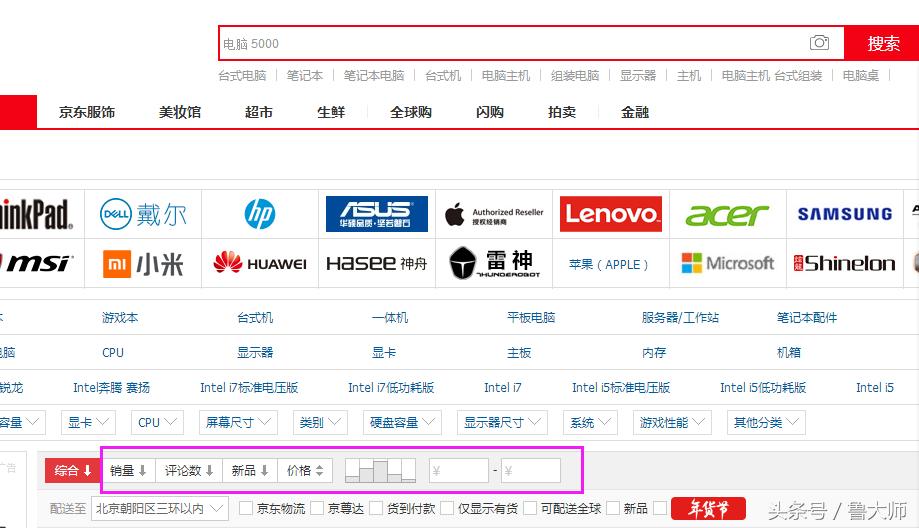Open the 硬盘容量 filter dropdown

point(402,423)
